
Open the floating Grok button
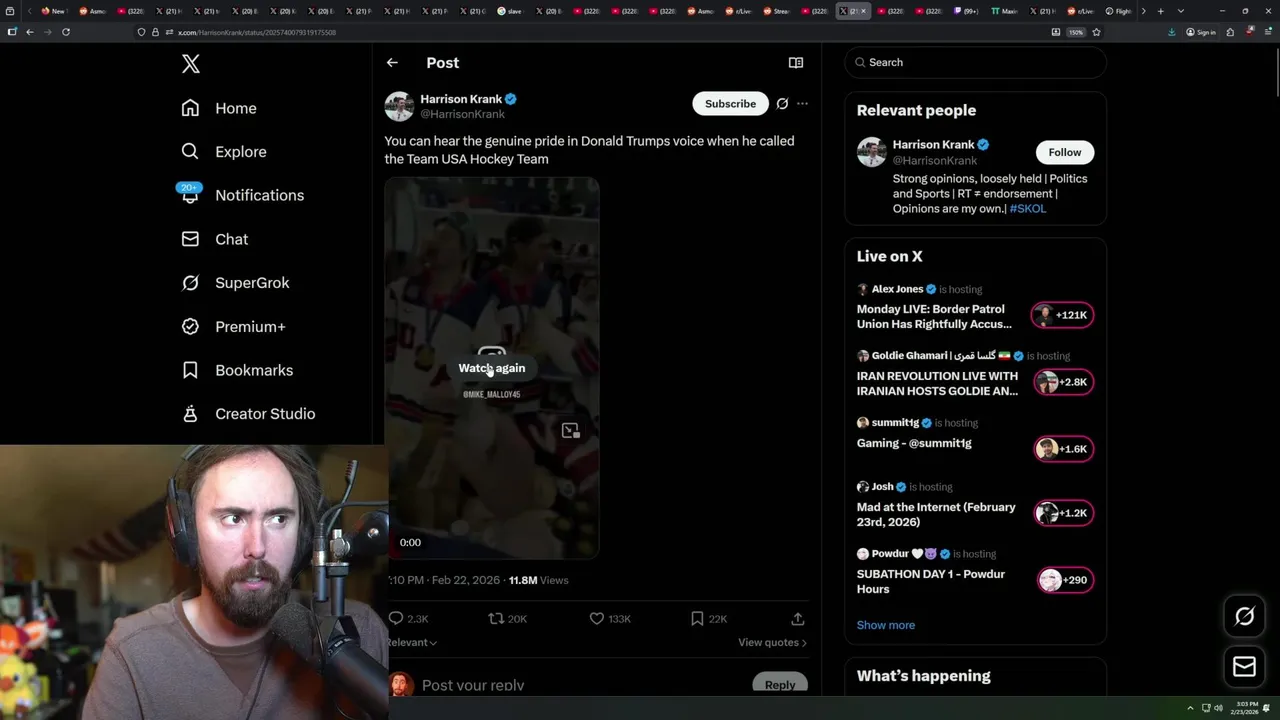pos(1244,617)
